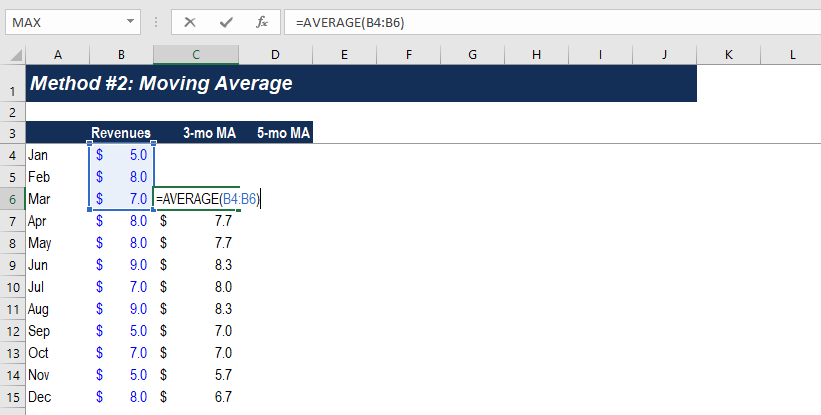Select row 1 header
Image resolution: width=821 pixels, height=415 pixels.
tap(13, 83)
